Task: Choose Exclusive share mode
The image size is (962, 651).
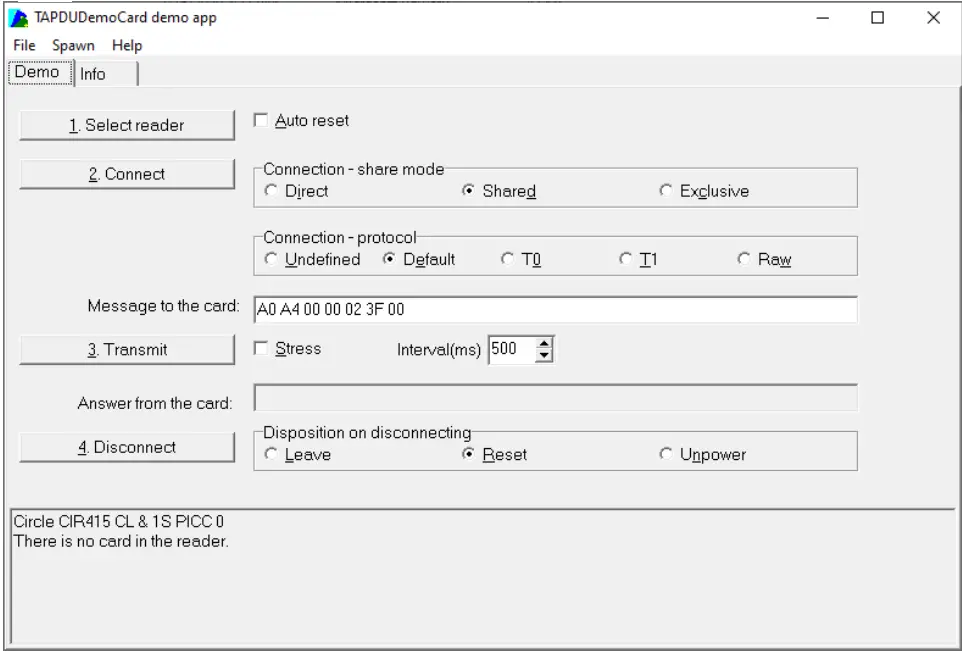Action: pos(666,191)
